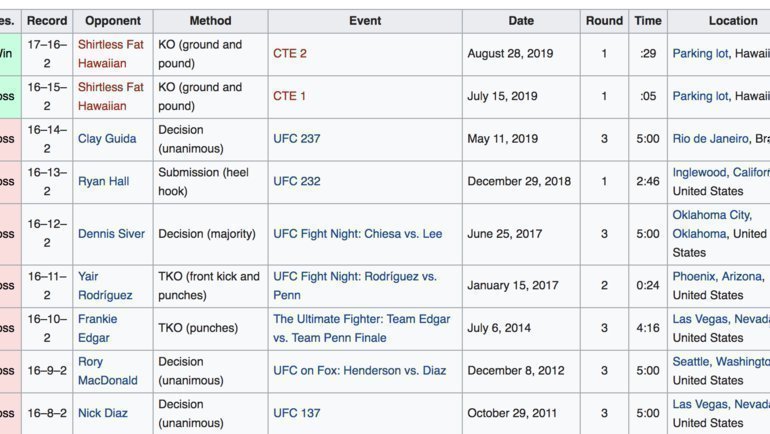The width and height of the screenshot is (770, 434).
Task: Open the UFC 237 event
Action: 297,139
